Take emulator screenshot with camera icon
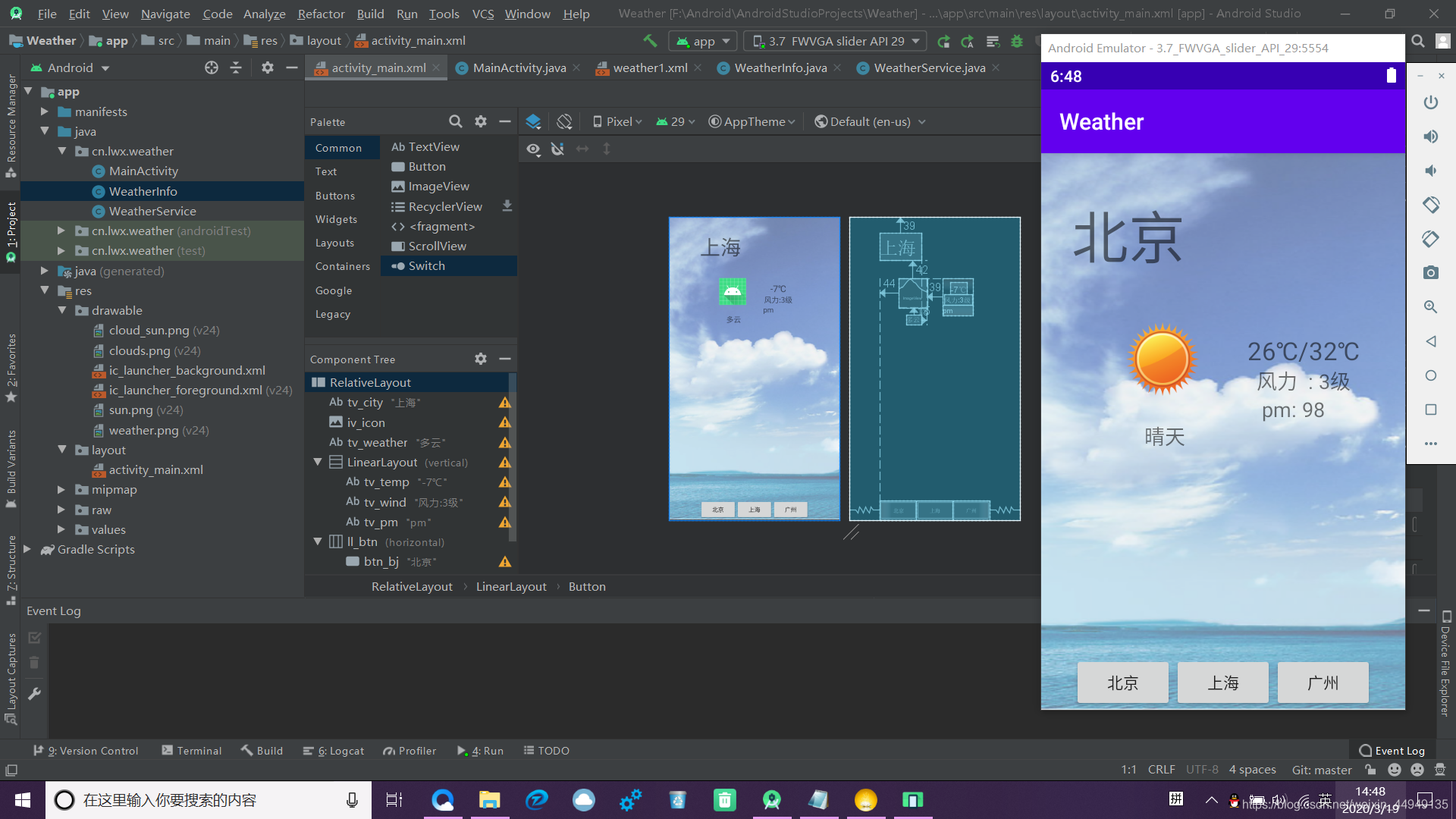 pos(1430,273)
